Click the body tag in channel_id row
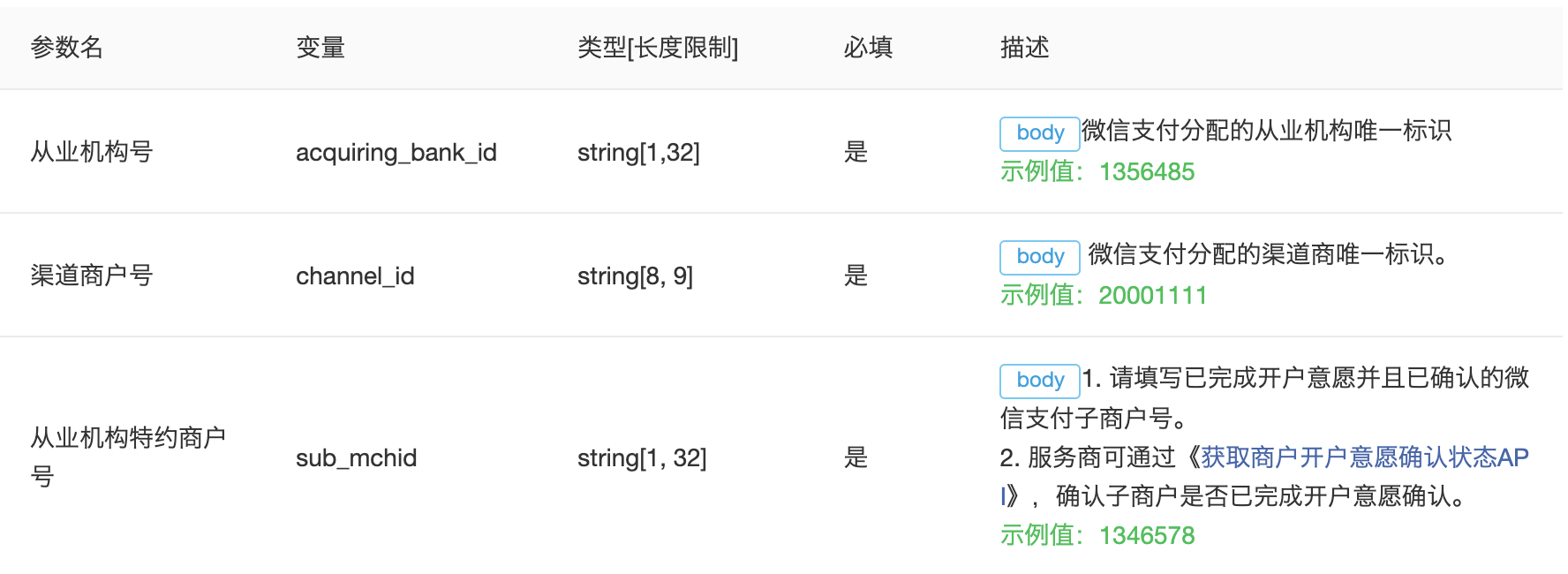 point(1039,257)
